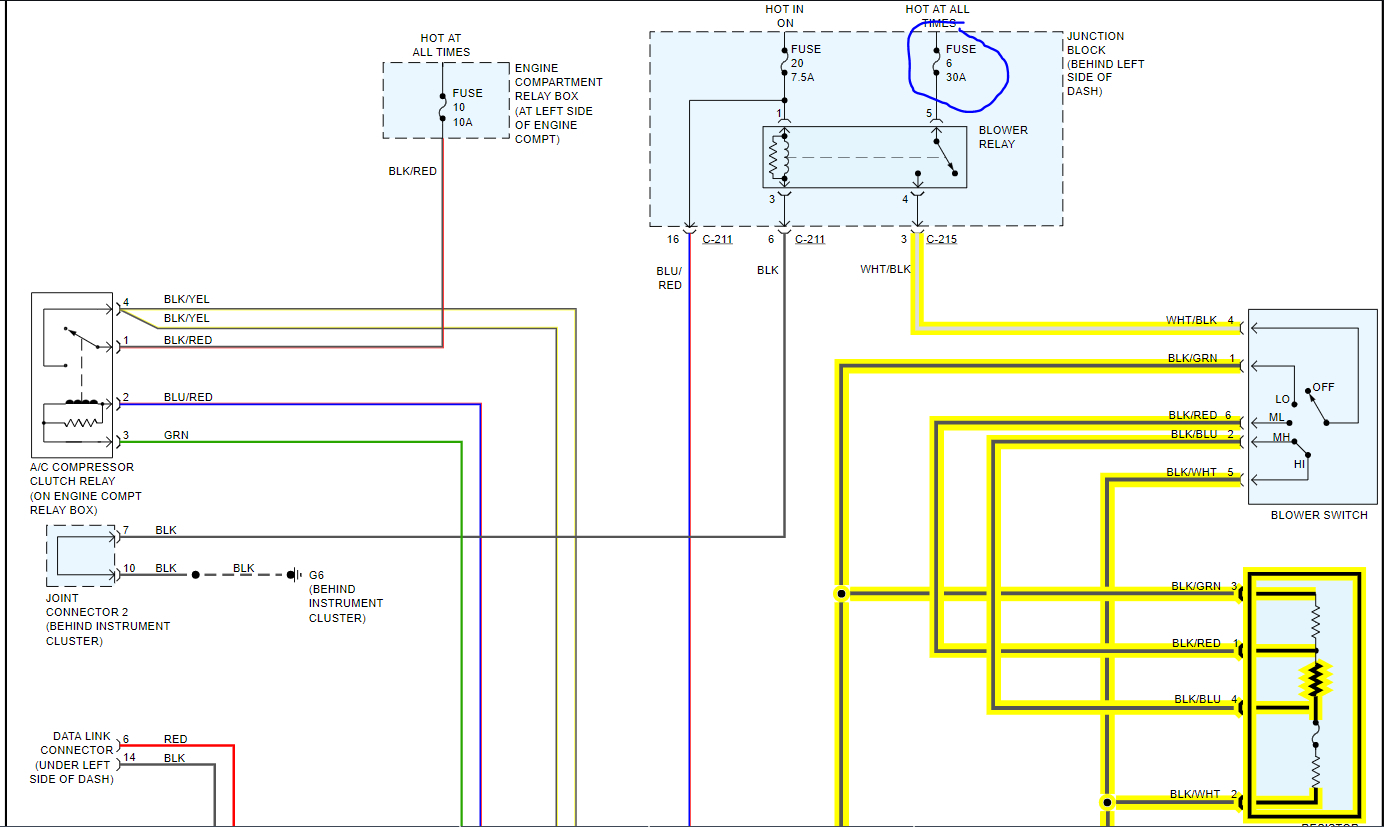Click the BLK label at data link pin 14
The width and height of the screenshot is (1384, 827).
pos(174,758)
